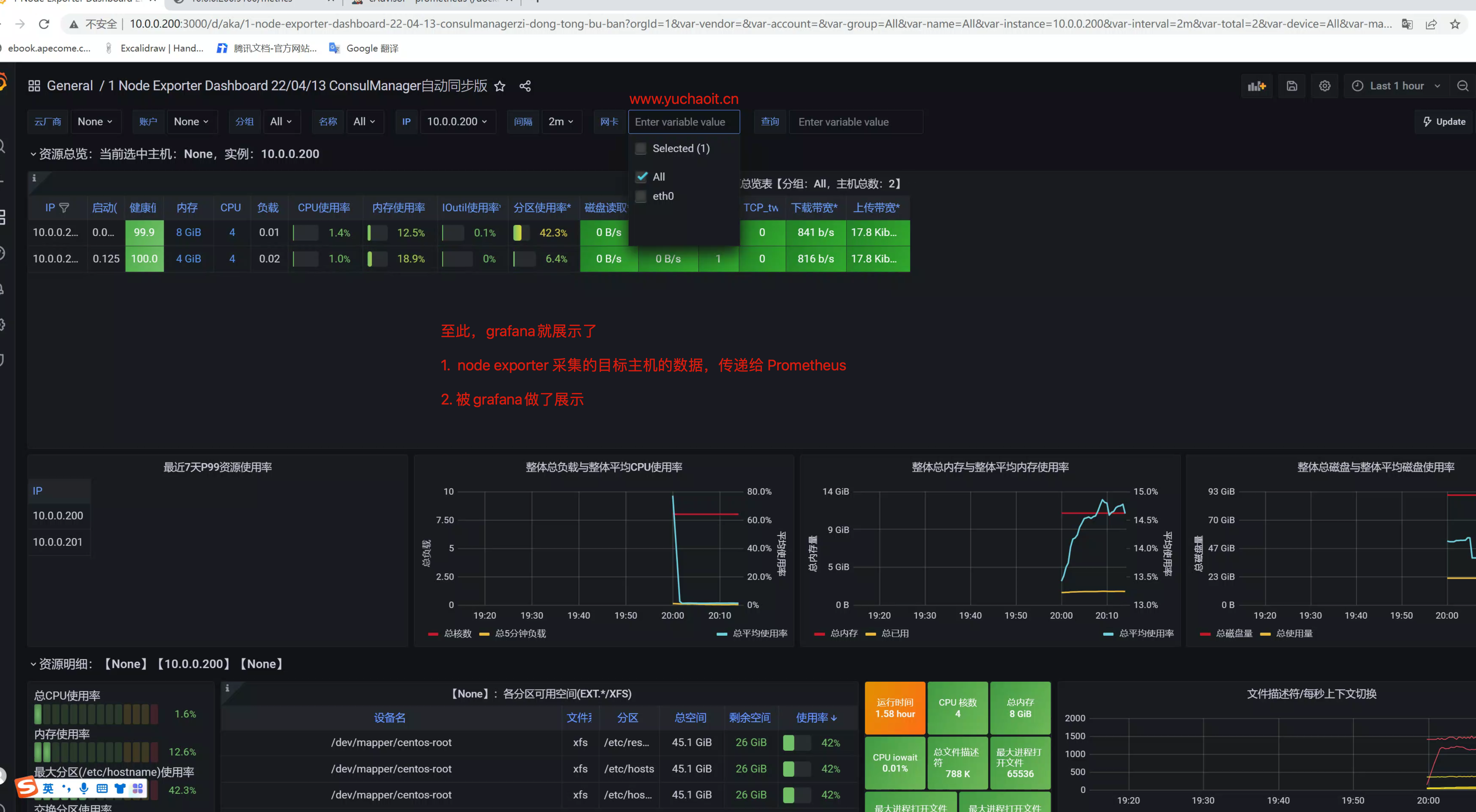The height and width of the screenshot is (812, 1476).
Task: Click the Add panel icon
Action: point(1257,86)
